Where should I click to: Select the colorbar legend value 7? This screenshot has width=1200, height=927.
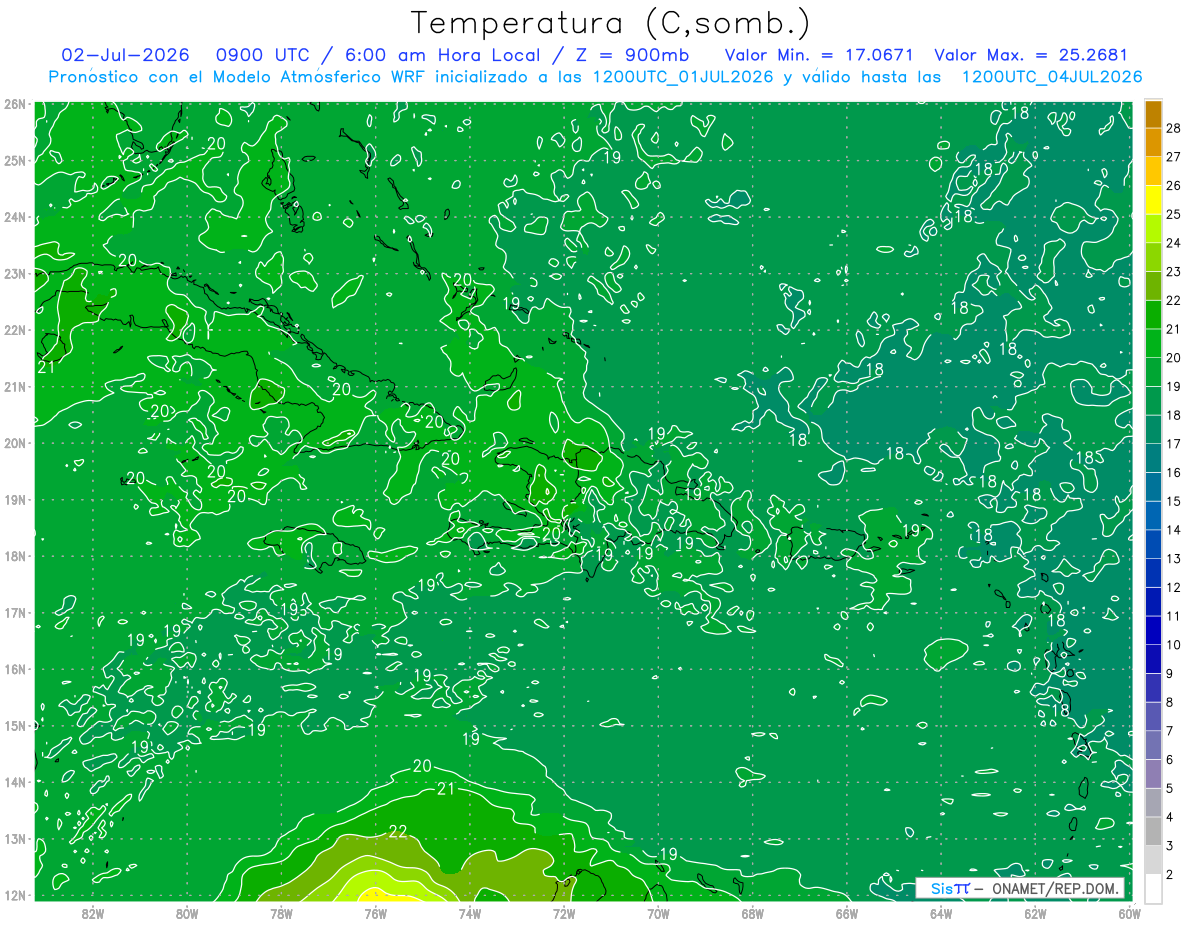point(1171,731)
